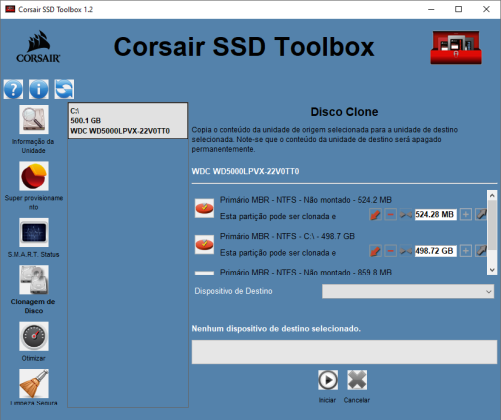Click the 524.28 MB size field

tap(436, 214)
